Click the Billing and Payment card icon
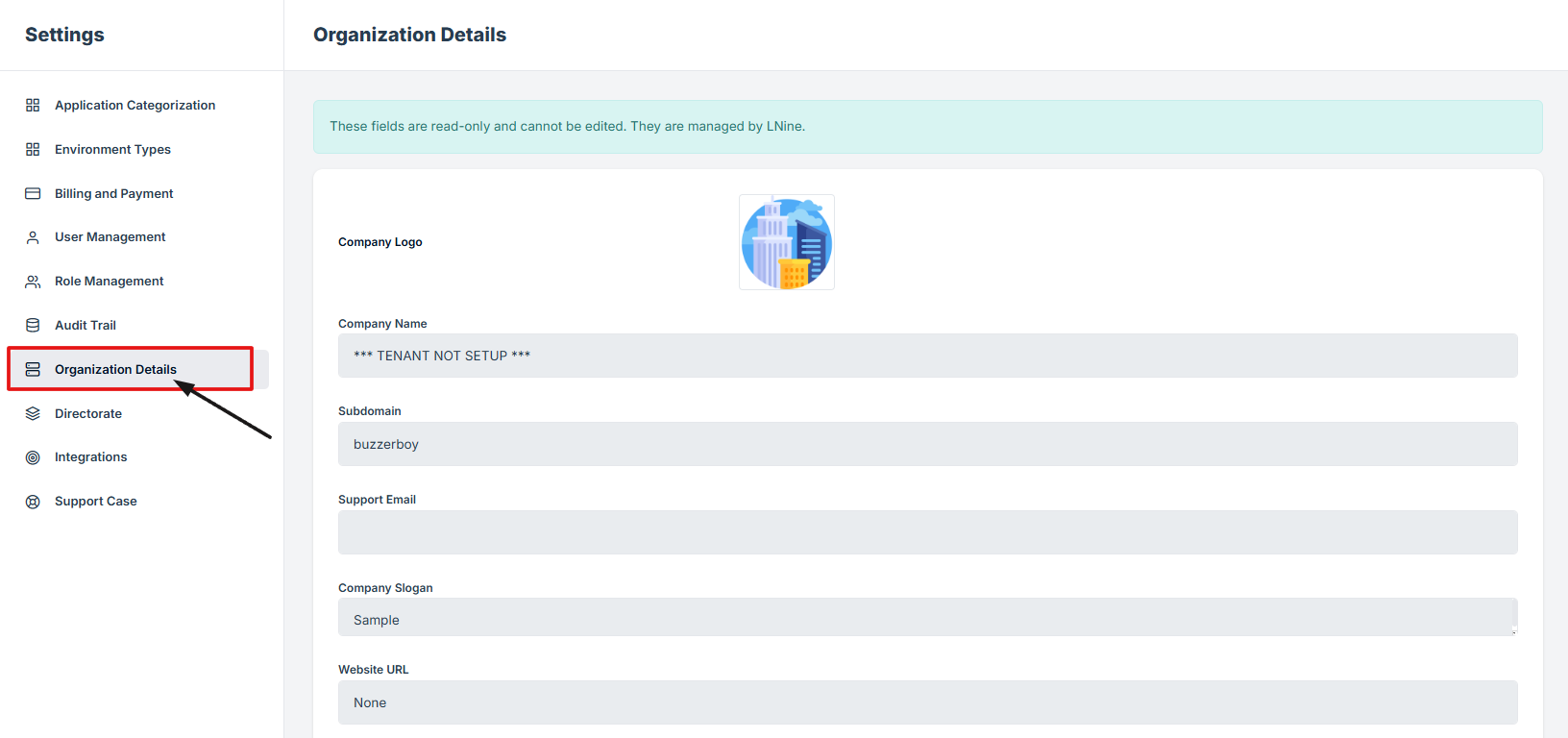 (33, 193)
